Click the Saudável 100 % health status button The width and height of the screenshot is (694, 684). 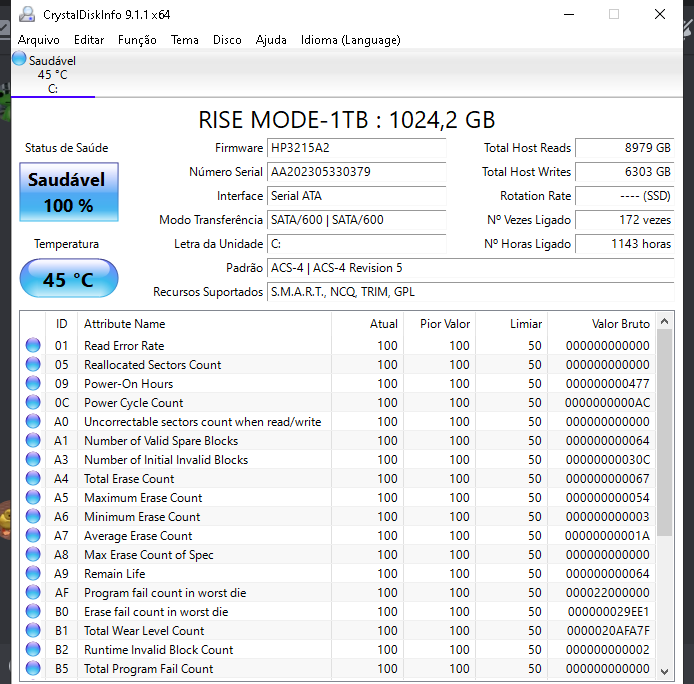tap(69, 192)
